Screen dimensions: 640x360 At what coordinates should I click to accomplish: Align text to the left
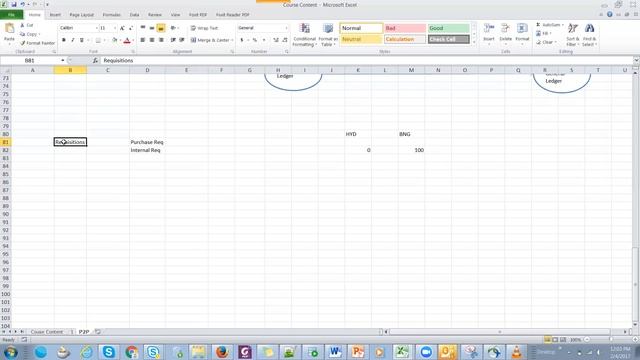point(142,40)
